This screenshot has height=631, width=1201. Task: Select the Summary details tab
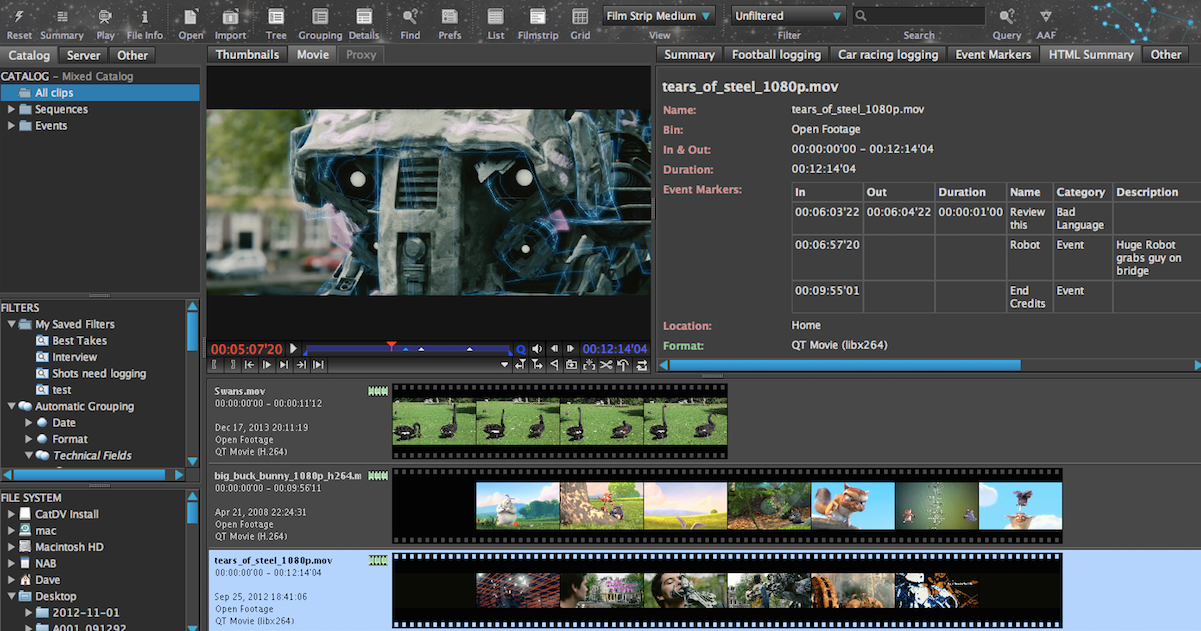689,55
